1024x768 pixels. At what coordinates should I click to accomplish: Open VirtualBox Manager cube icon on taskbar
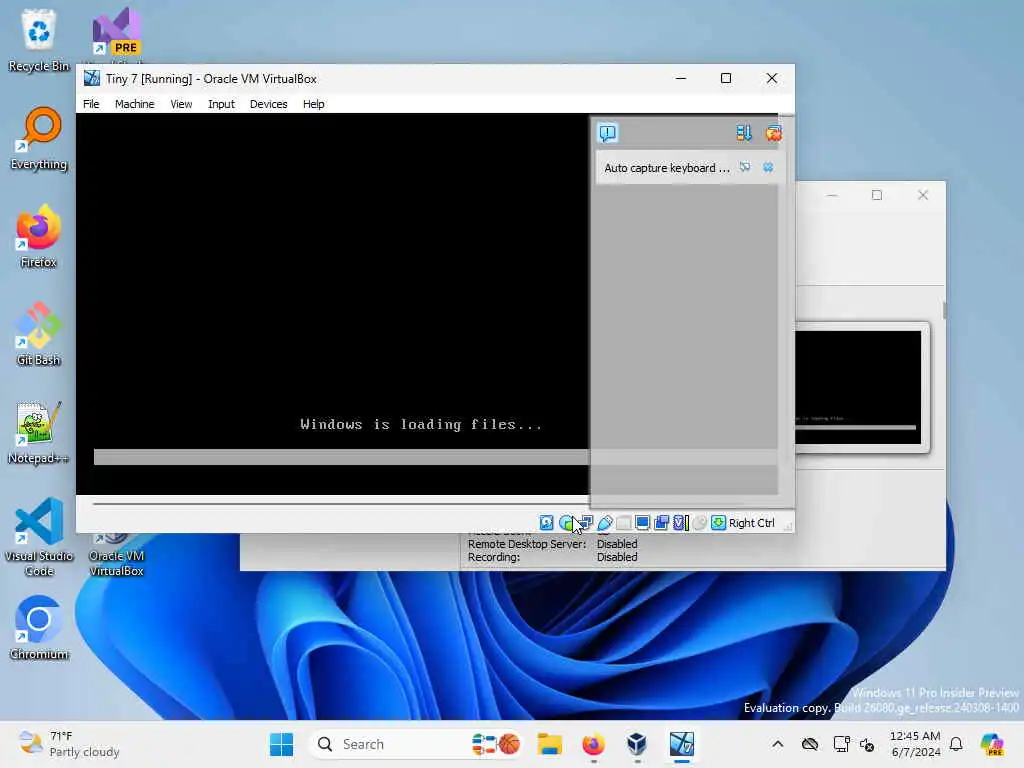[636, 744]
